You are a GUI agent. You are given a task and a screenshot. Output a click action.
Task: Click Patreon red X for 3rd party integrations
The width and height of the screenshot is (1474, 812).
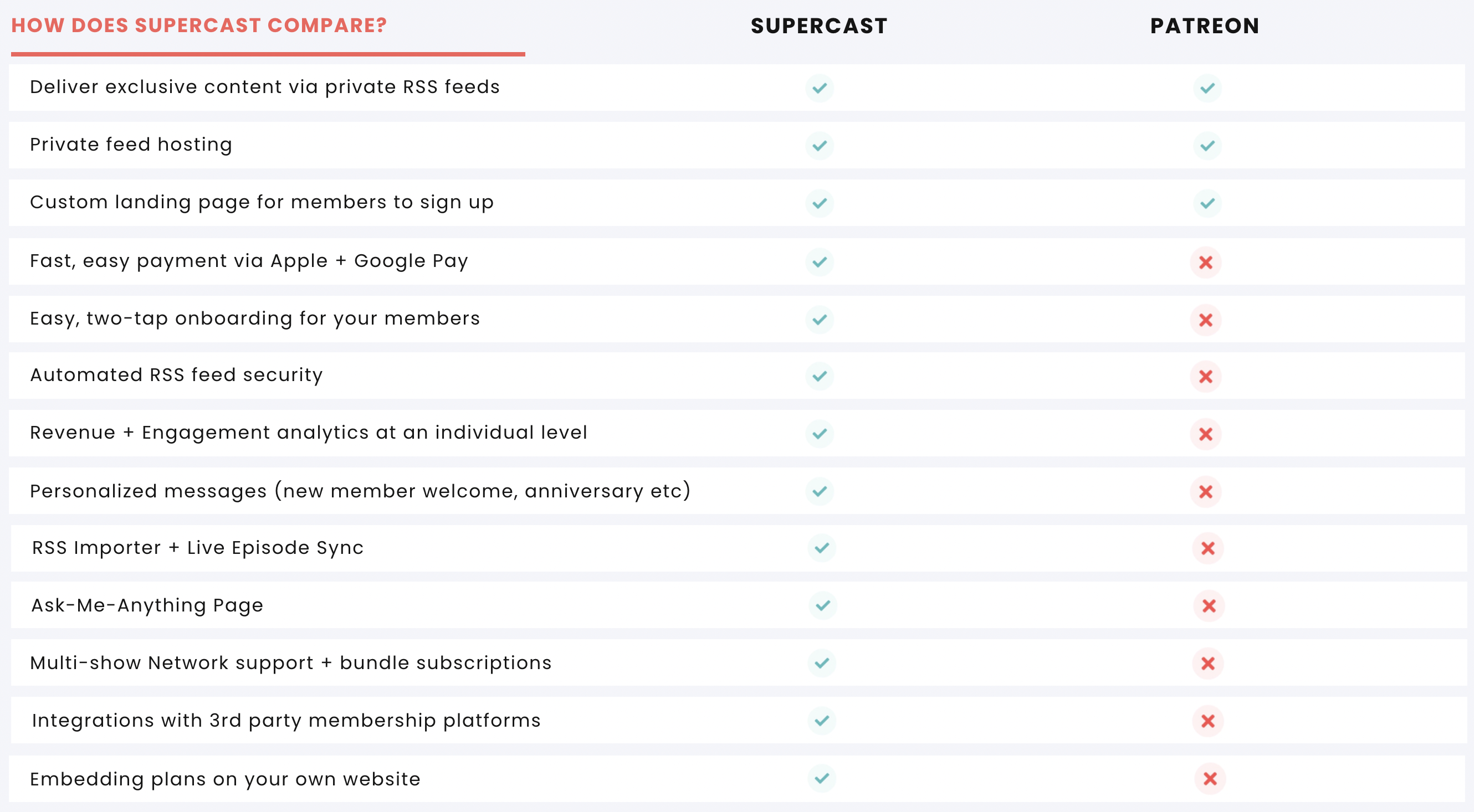tap(1207, 721)
